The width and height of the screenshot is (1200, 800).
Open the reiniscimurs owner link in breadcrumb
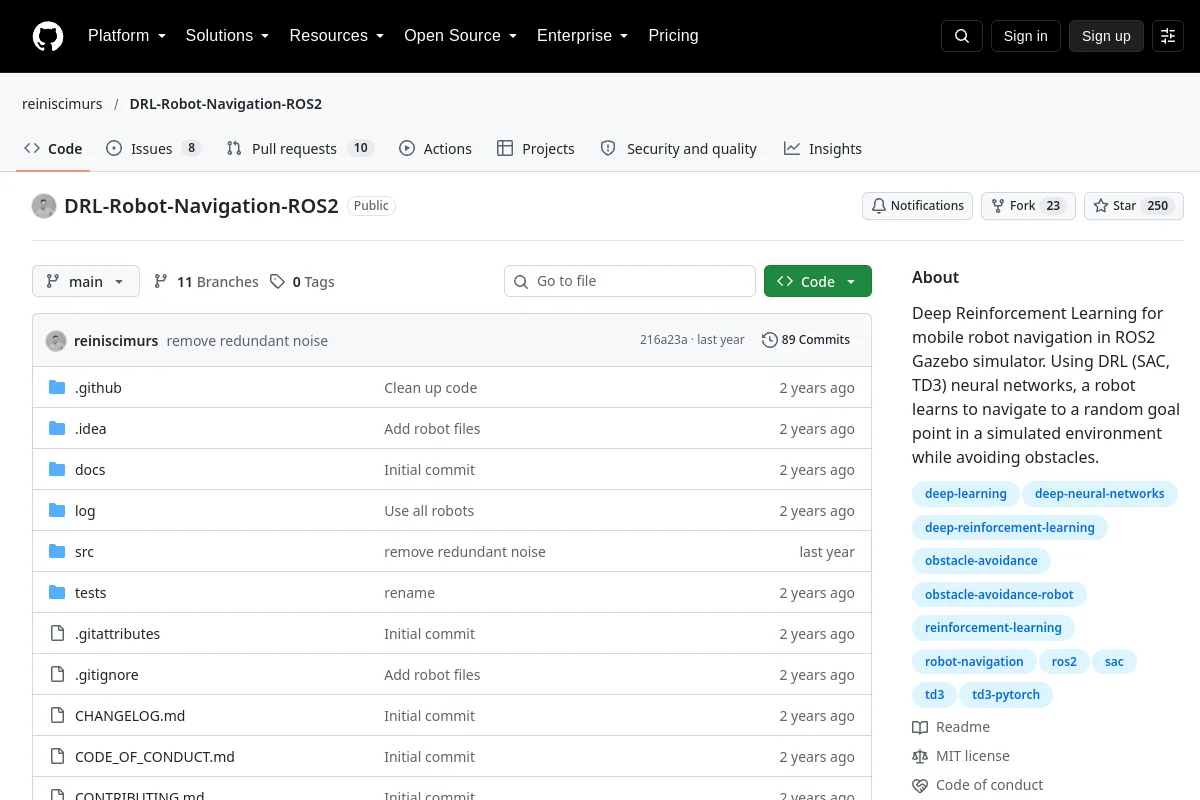62,104
